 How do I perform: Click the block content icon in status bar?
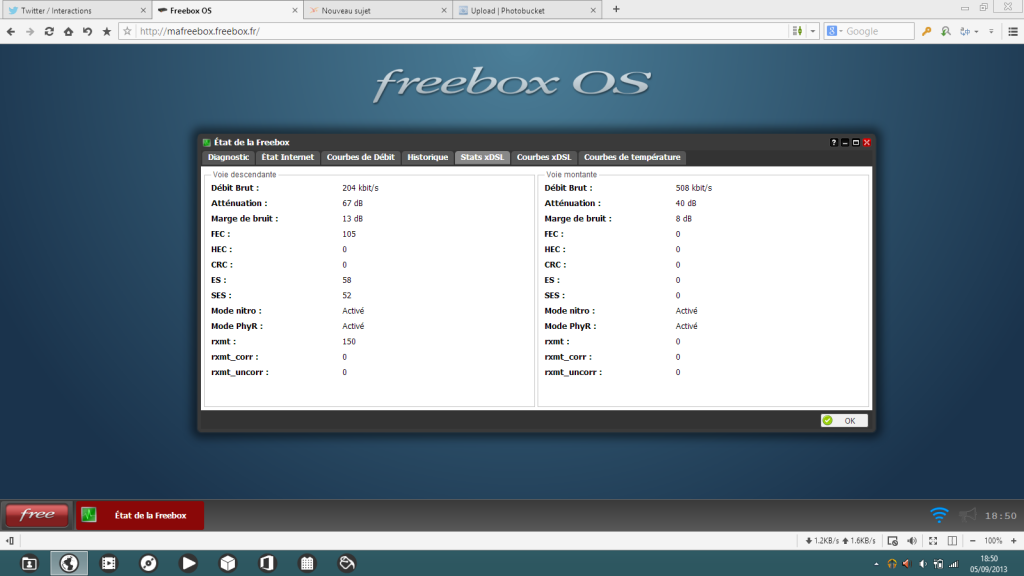(x=893, y=541)
